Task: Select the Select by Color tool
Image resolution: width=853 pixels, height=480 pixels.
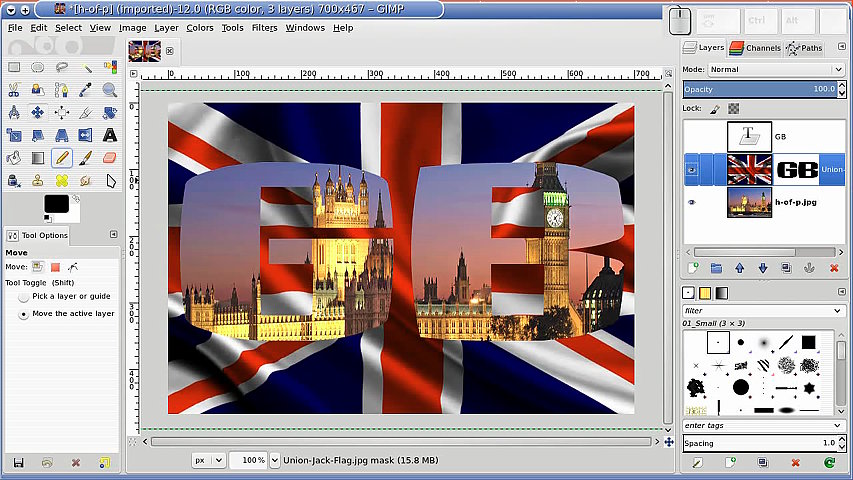Action: tap(110, 67)
